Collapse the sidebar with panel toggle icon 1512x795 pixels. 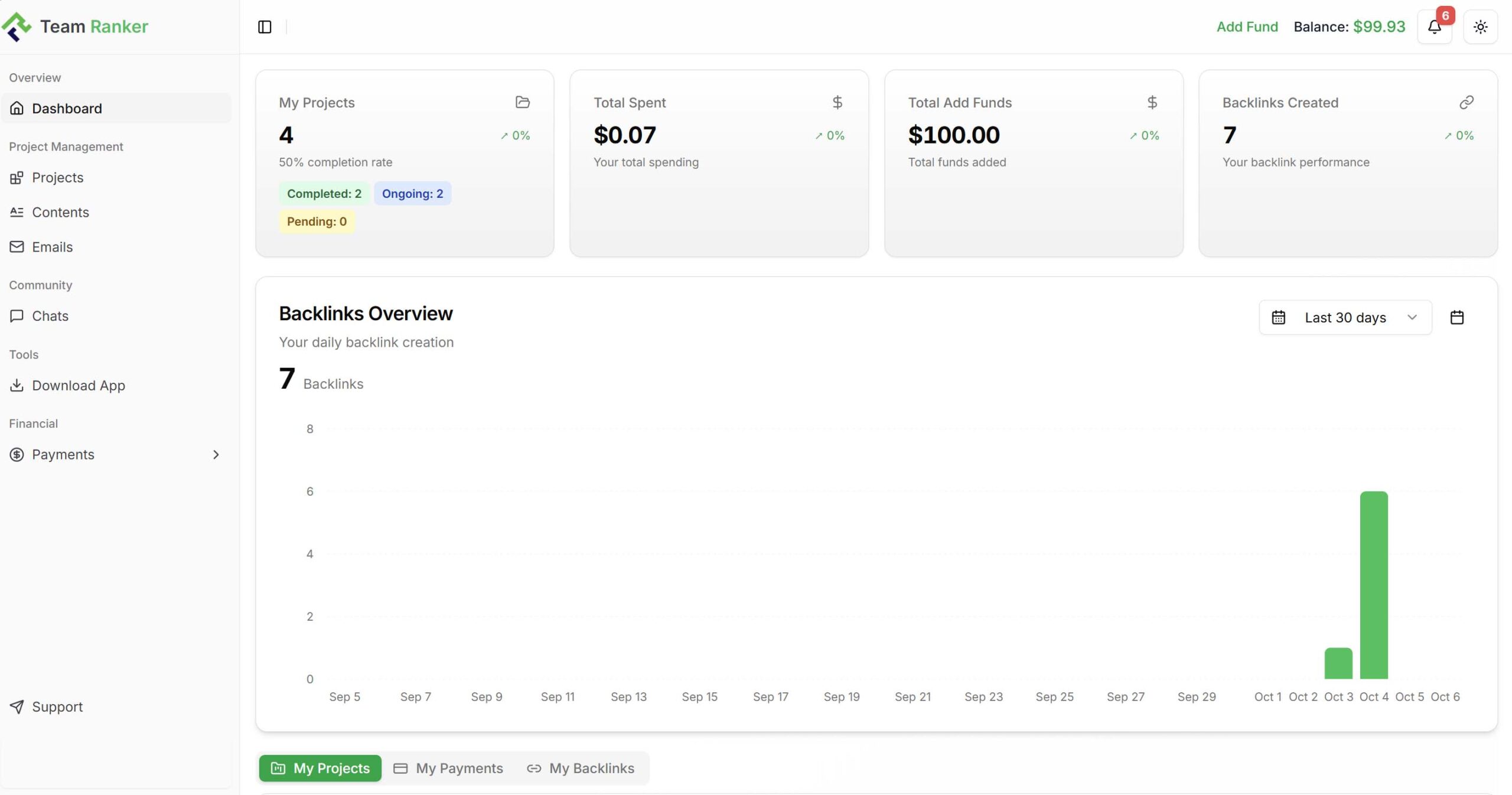(265, 27)
